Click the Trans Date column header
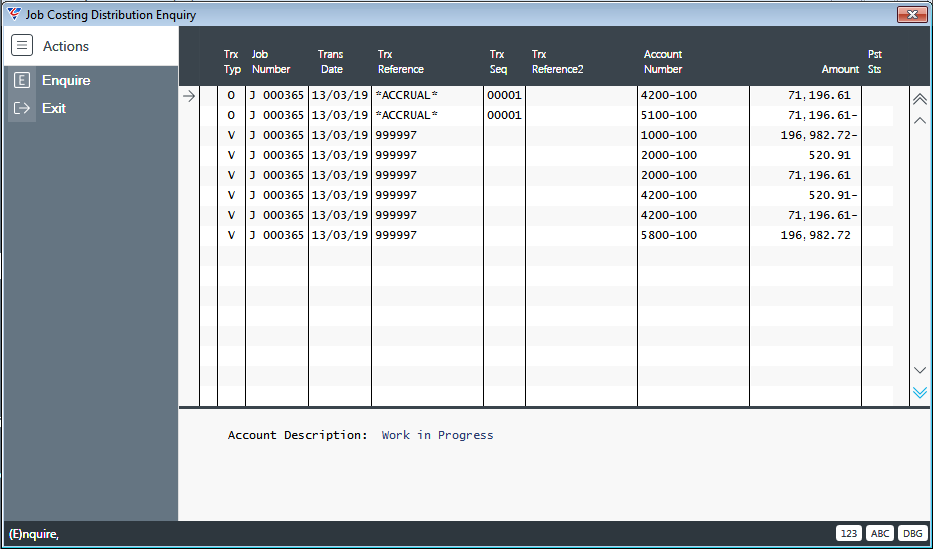 pos(331,62)
